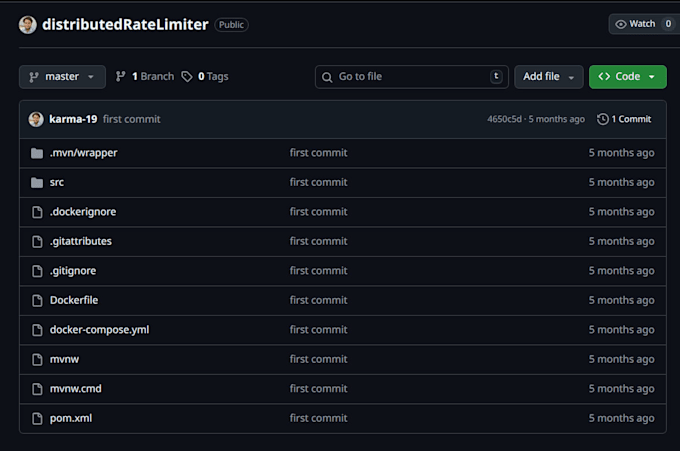The image size is (680, 451).
Task: Click the repository owner avatar beside distributedRateLimiter
Action: (27, 25)
